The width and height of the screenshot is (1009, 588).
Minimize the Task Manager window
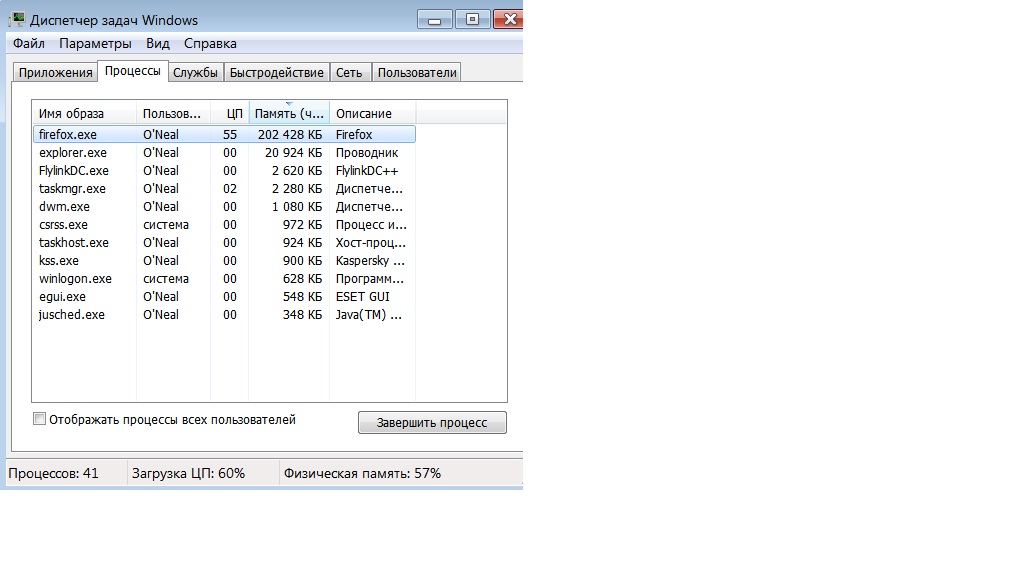[x=434, y=19]
